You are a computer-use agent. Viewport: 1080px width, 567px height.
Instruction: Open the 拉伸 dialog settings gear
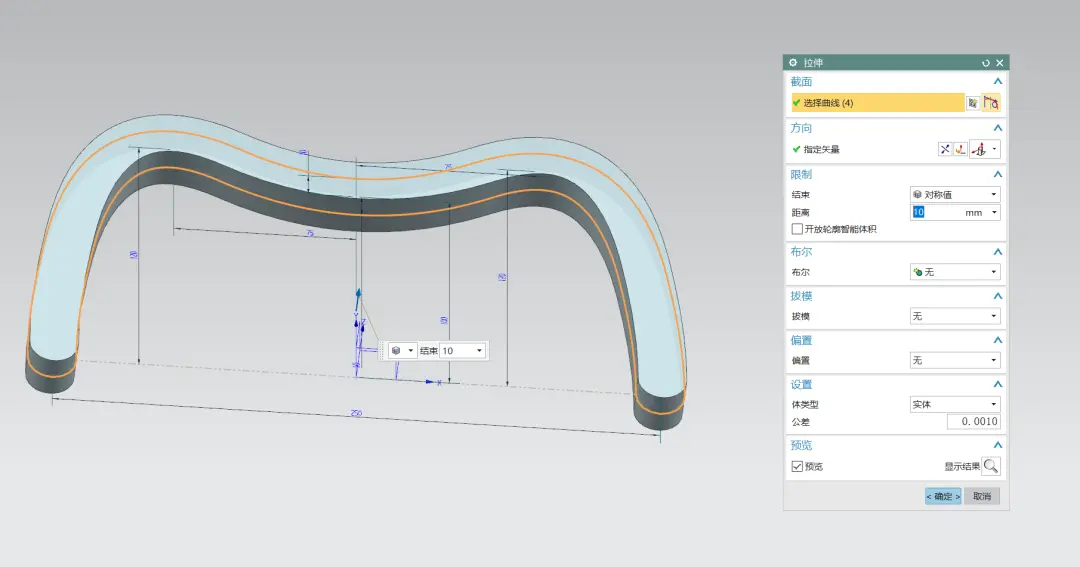(x=793, y=63)
